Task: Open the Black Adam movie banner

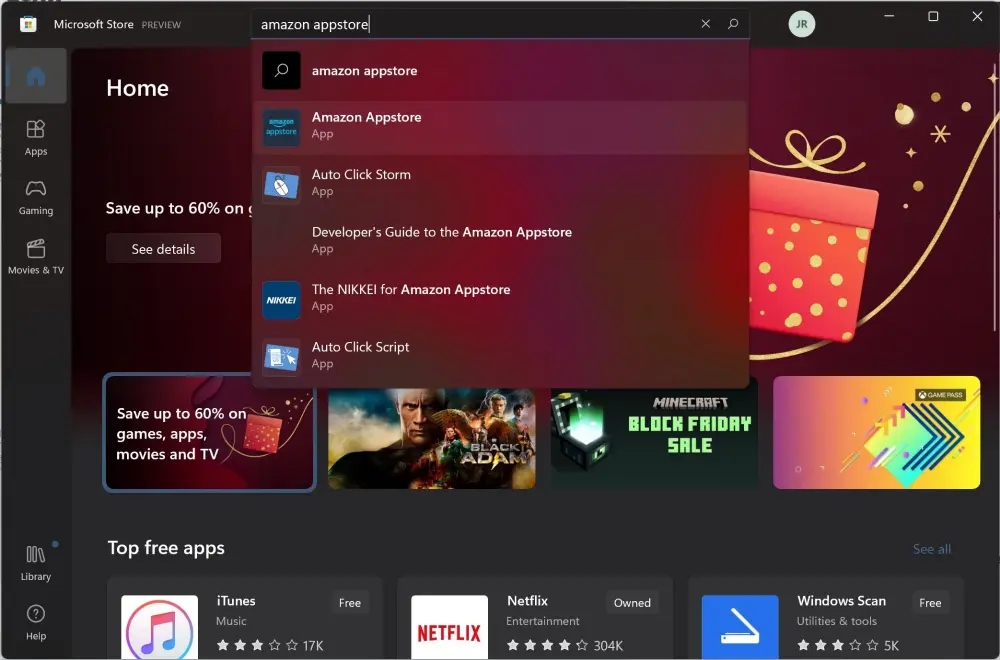Action: click(x=432, y=437)
